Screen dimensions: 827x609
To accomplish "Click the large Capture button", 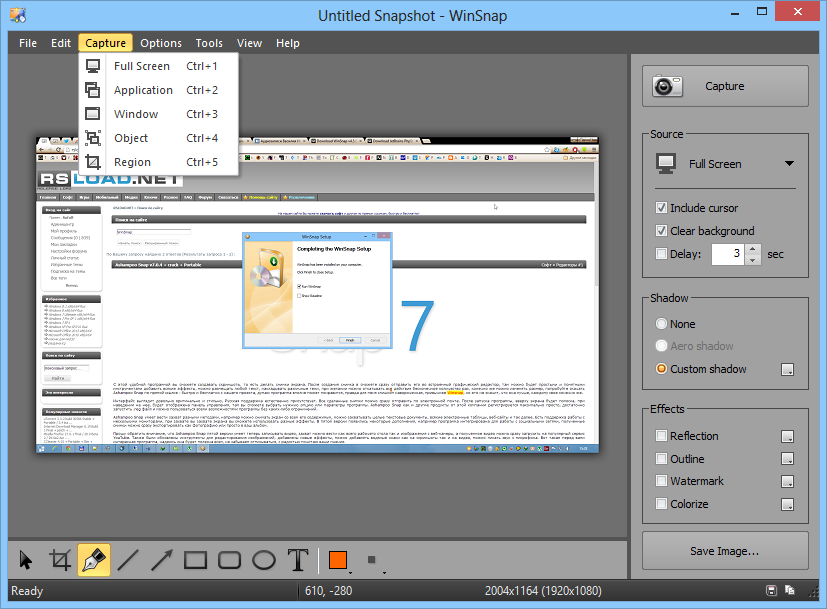I will [725, 86].
